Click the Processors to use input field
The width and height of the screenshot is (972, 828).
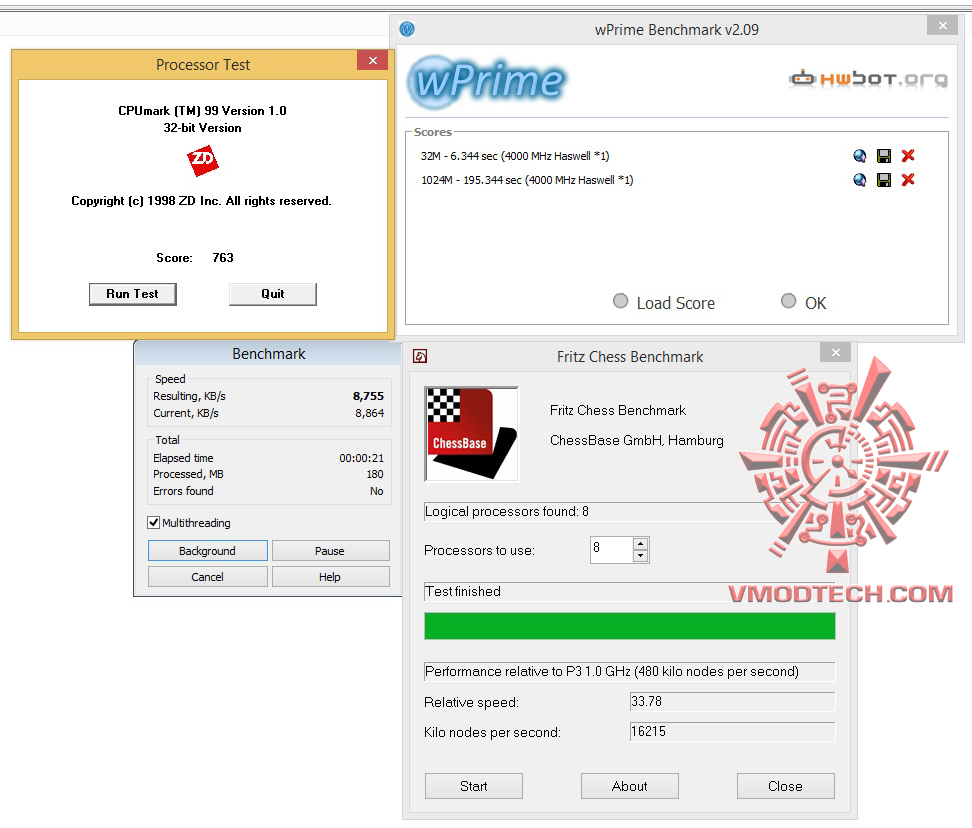611,550
